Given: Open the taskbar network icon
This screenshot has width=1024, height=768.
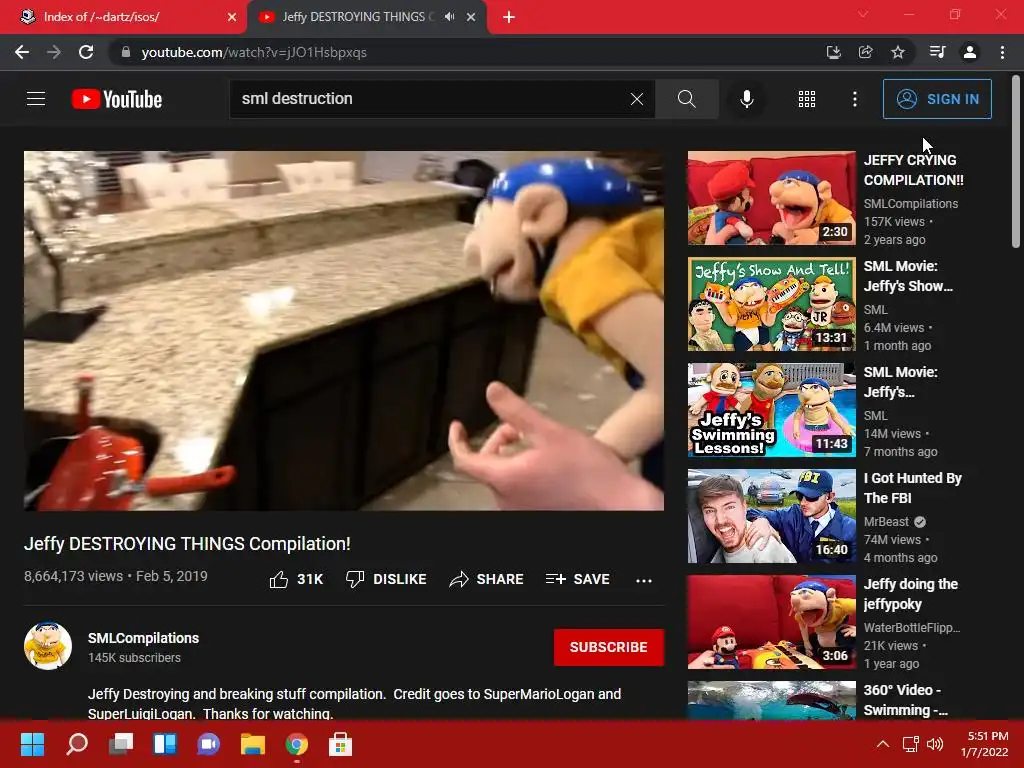Looking at the screenshot, I should 910,744.
